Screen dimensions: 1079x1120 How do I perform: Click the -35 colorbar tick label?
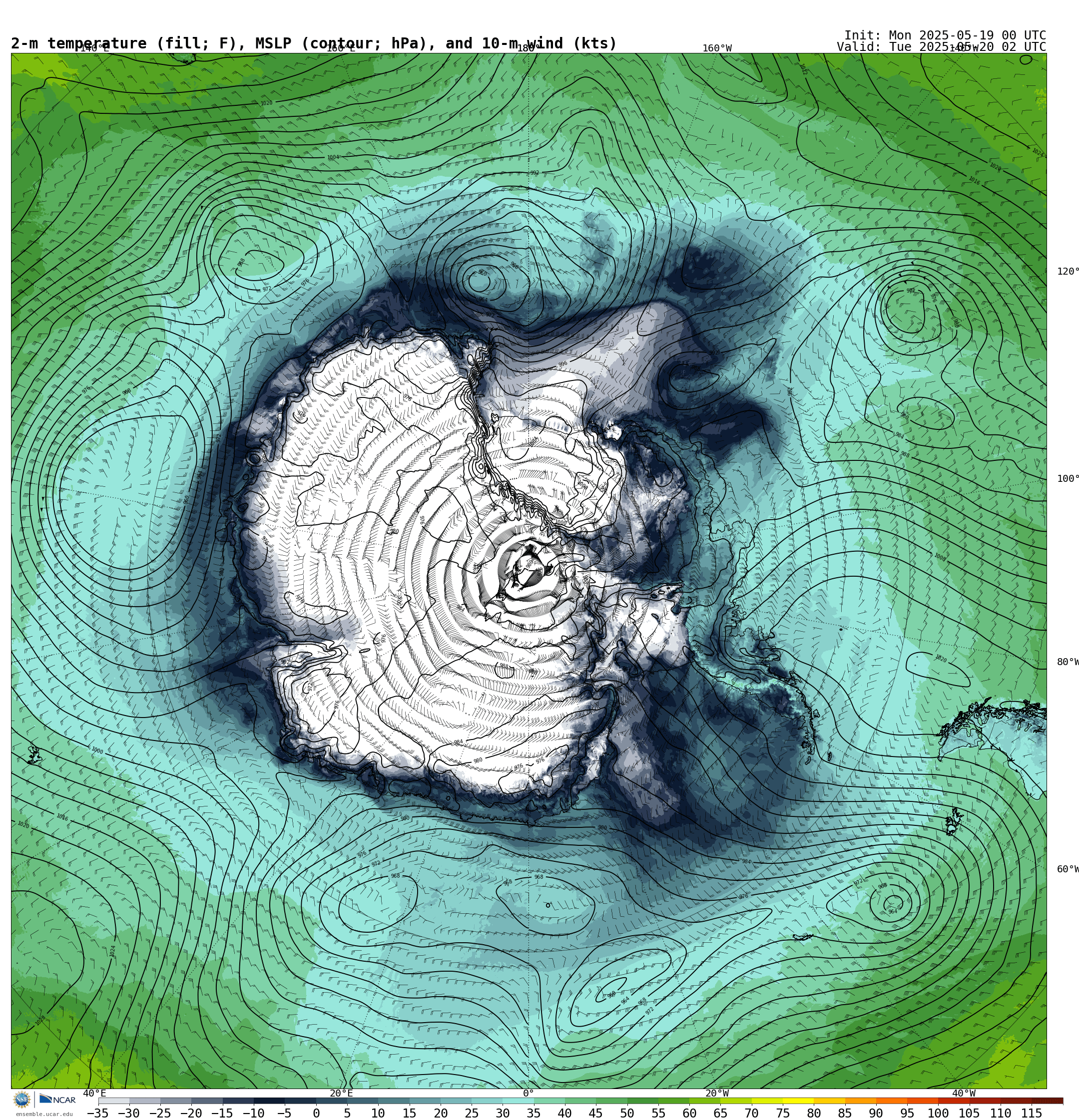point(98,1113)
